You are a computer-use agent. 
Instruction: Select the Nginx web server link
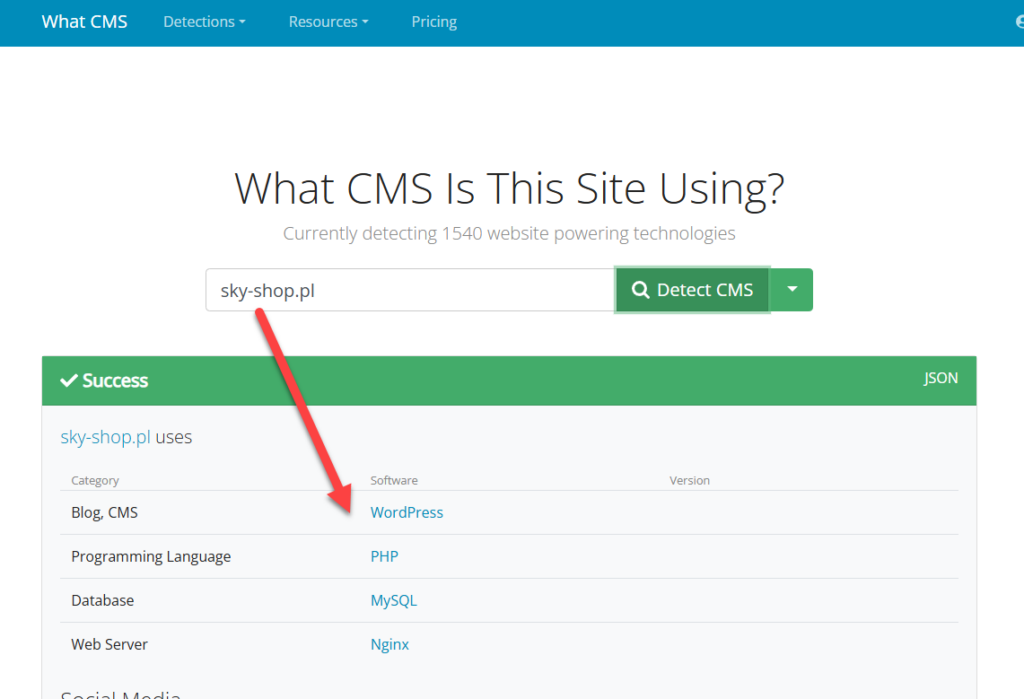tap(389, 644)
